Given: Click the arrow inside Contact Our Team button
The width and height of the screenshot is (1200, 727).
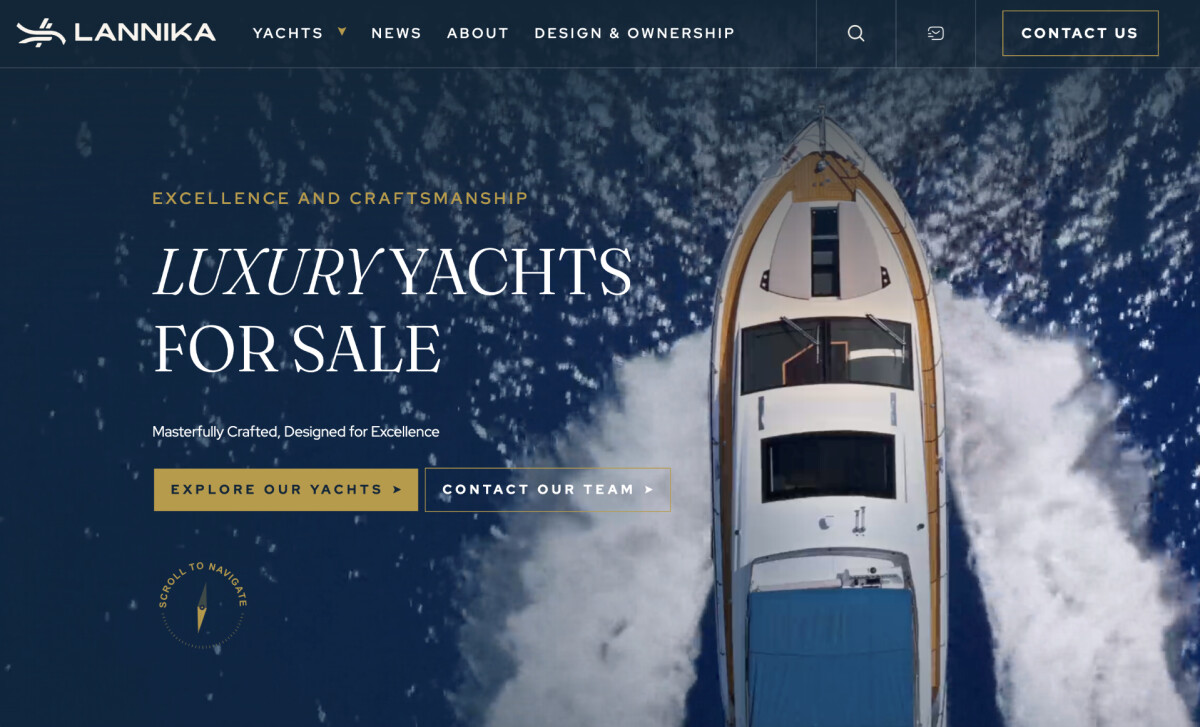Looking at the screenshot, I should (x=649, y=490).
